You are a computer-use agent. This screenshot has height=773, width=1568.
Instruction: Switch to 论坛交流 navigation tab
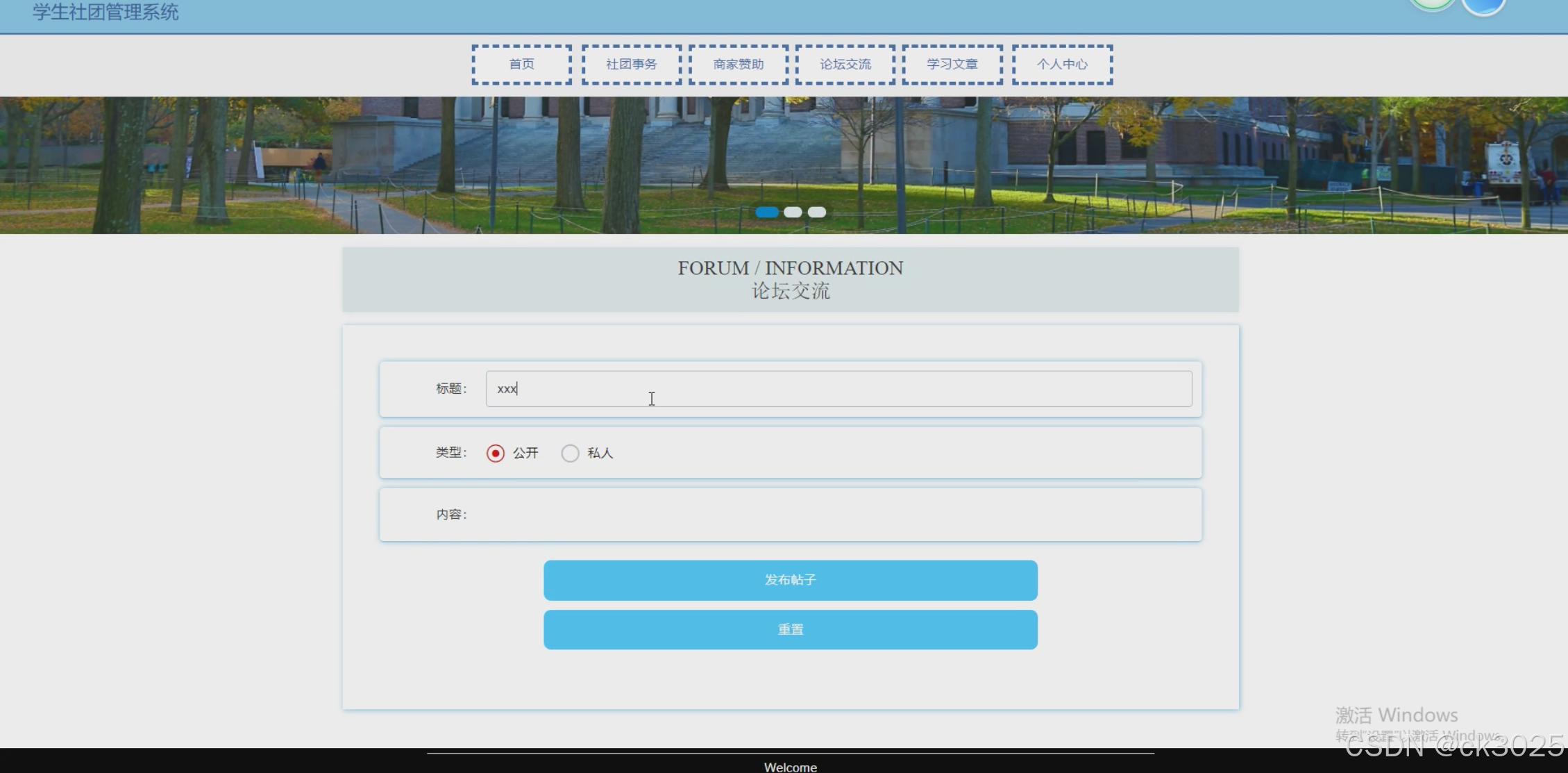pos(845,65)
